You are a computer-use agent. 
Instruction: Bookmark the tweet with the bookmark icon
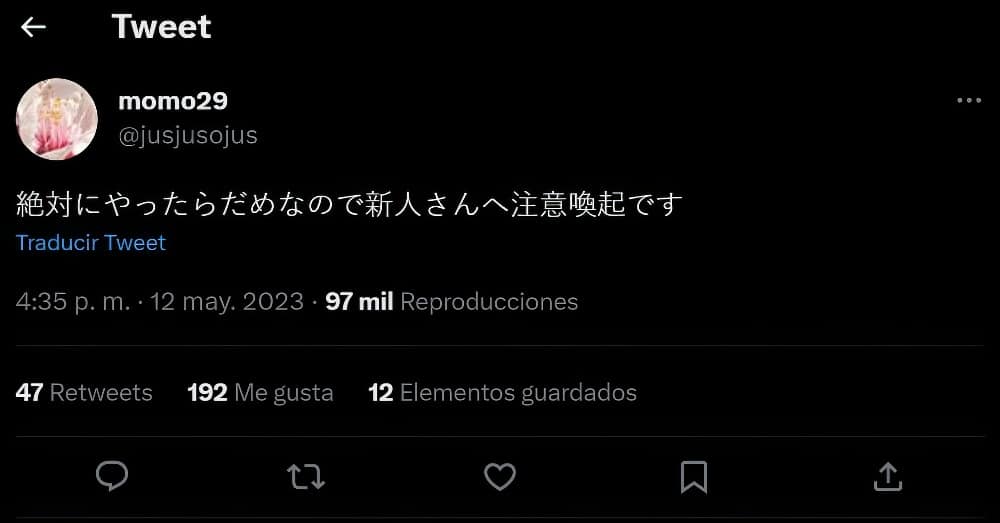coord(694,477)
